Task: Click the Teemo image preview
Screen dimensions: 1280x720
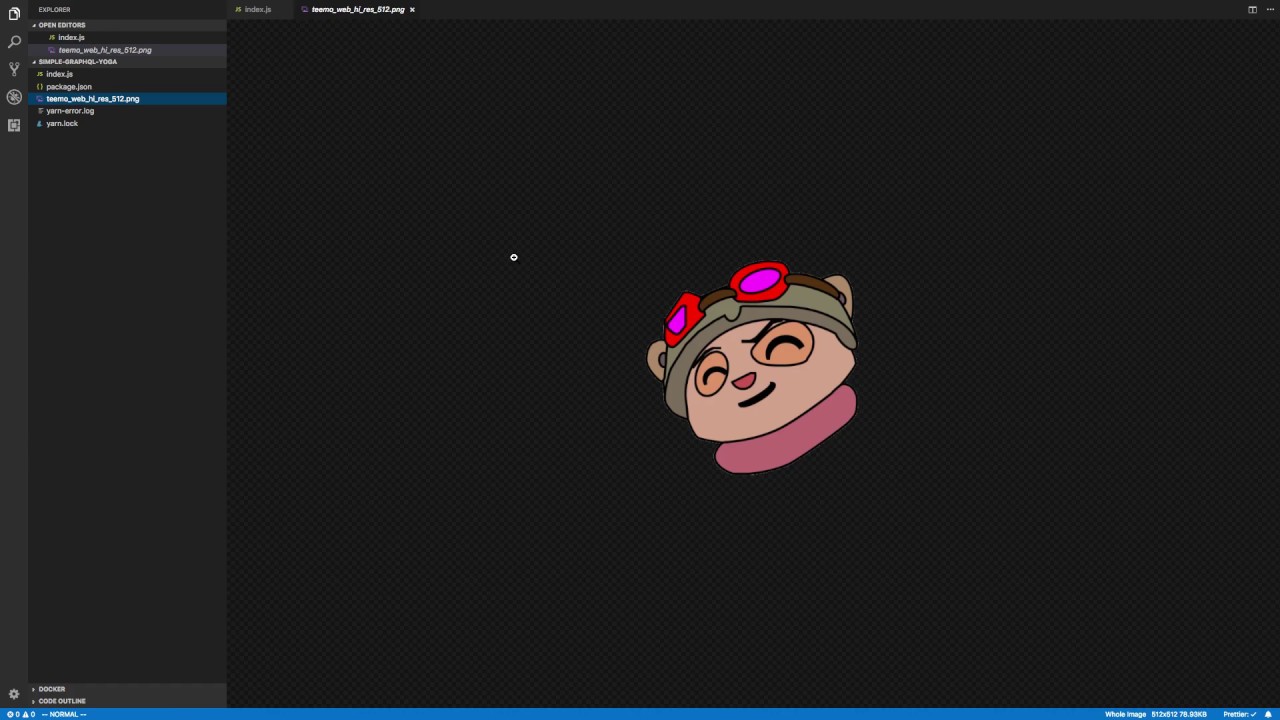Action: [x=753, y=367]
